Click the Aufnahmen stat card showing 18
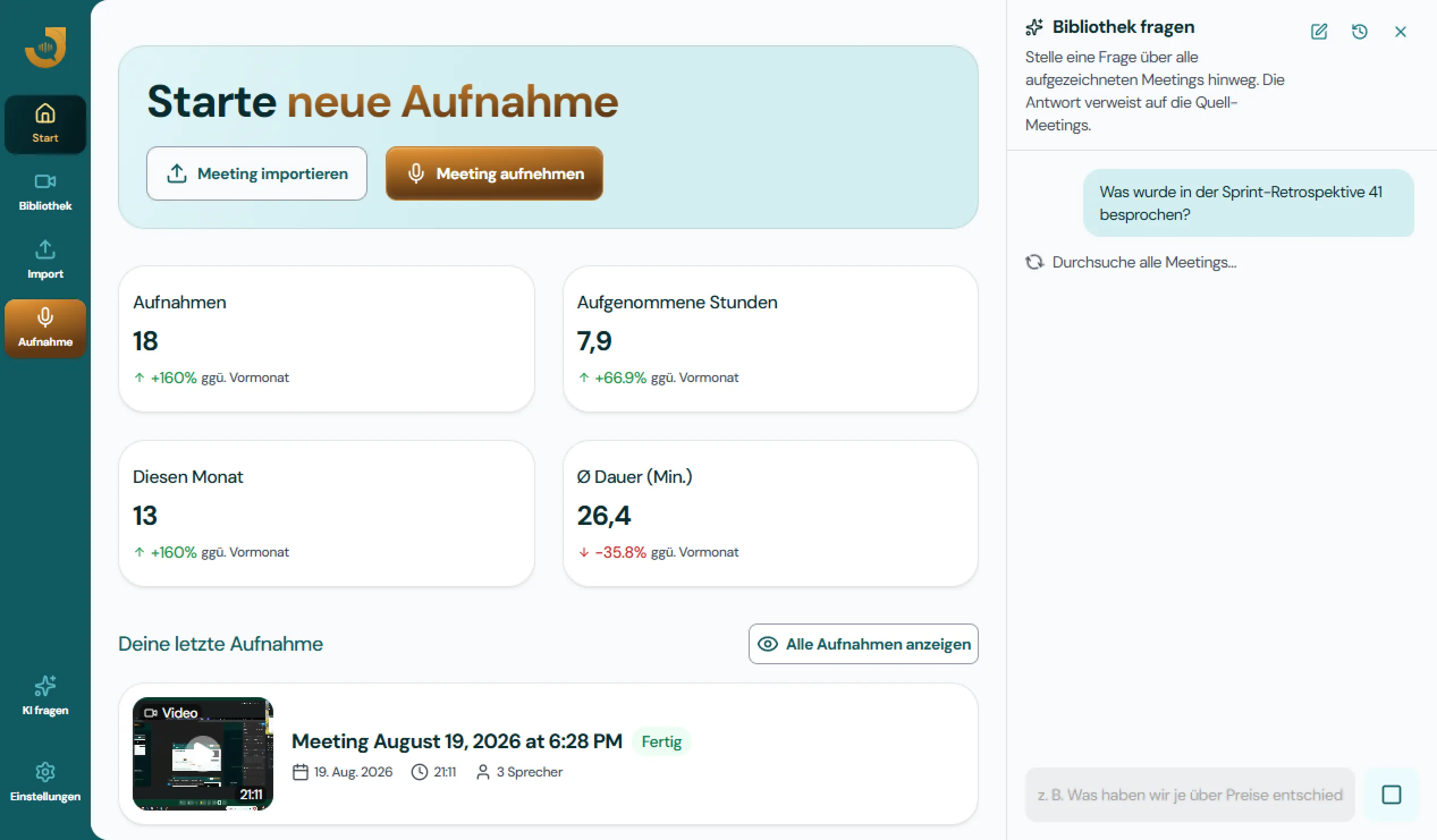This screenshot has width=1437, height=840. [x=326, y=339]
